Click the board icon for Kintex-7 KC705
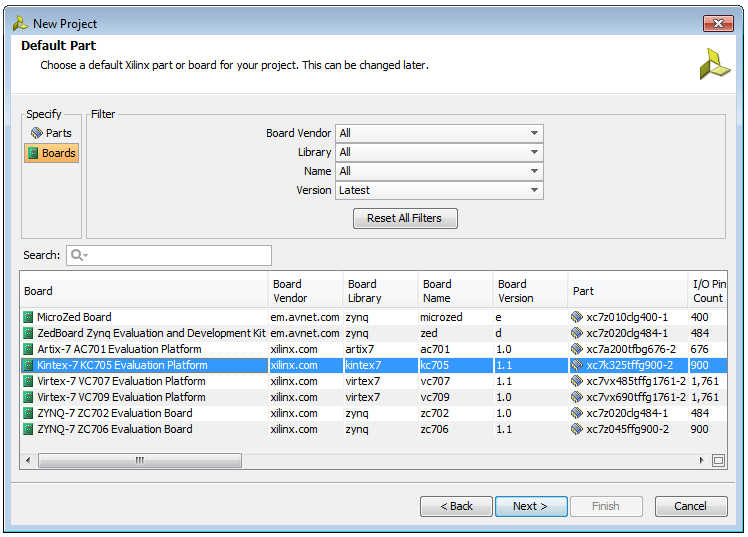The height and width of the screenshot is (537, 748). pos(29,365)
